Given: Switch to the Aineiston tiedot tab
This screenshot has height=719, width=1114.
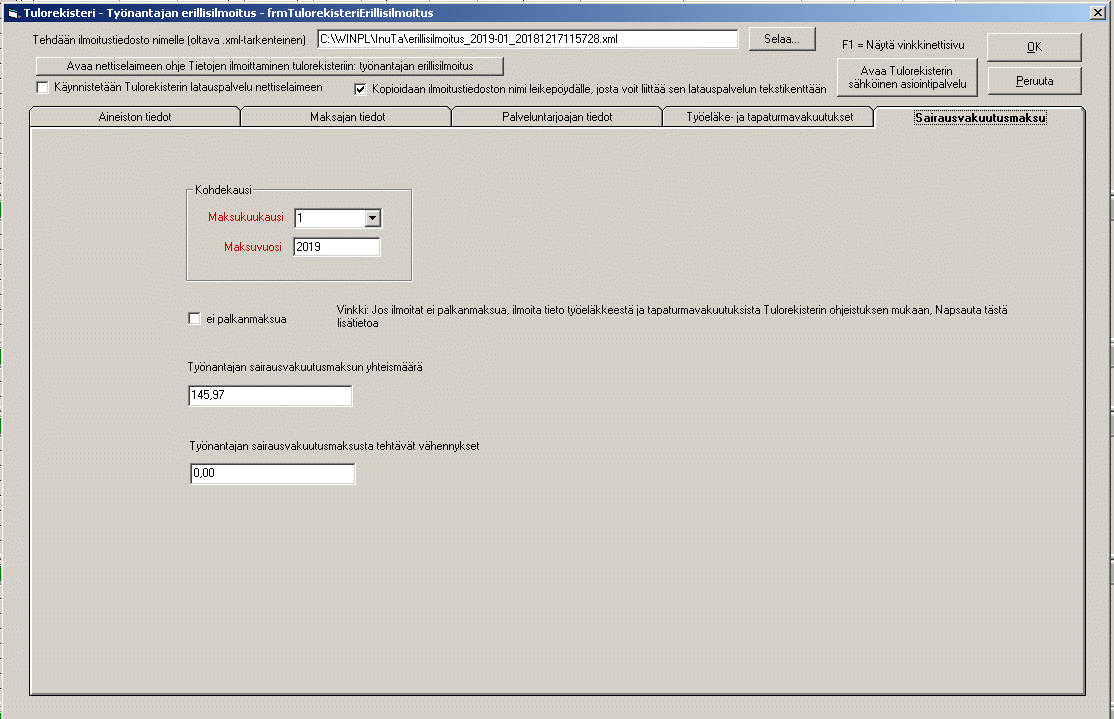Looking at the screenshot, I should point(135,117).
